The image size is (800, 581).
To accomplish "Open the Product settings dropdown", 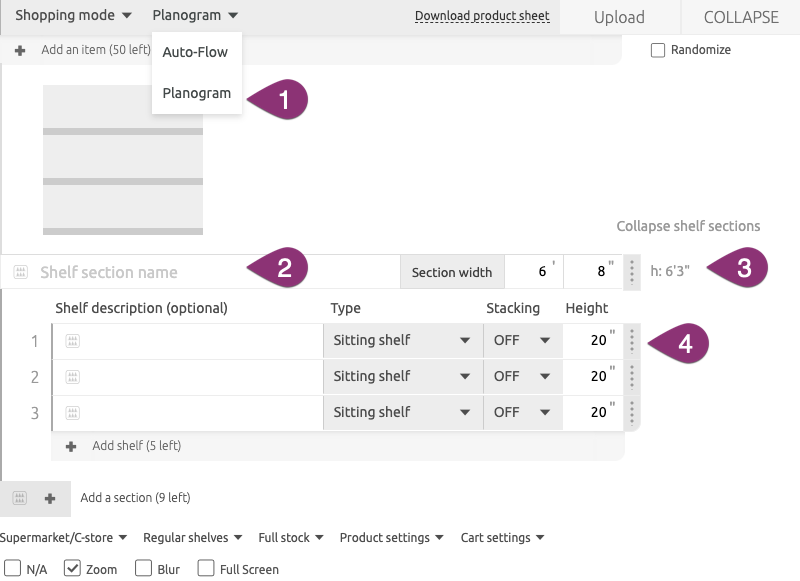I will coord(391,538).
